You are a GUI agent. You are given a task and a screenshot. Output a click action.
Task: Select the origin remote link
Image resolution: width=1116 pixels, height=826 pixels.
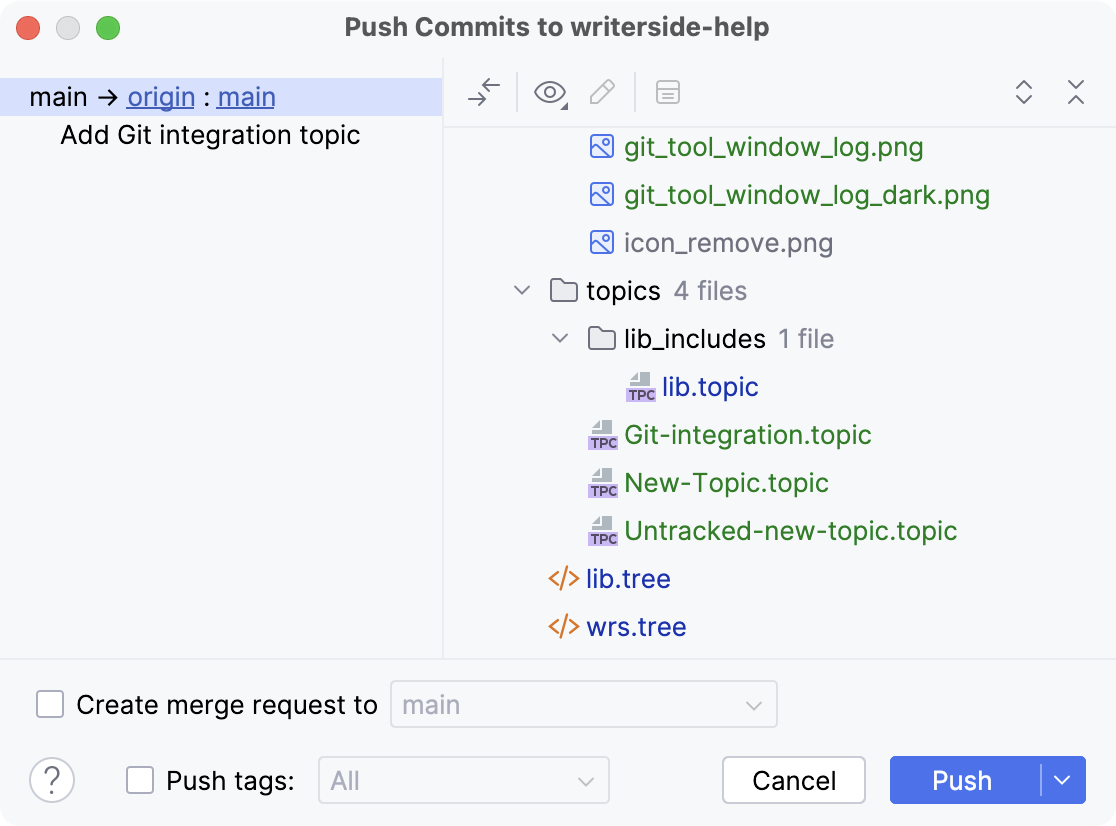tap(161, 96)
